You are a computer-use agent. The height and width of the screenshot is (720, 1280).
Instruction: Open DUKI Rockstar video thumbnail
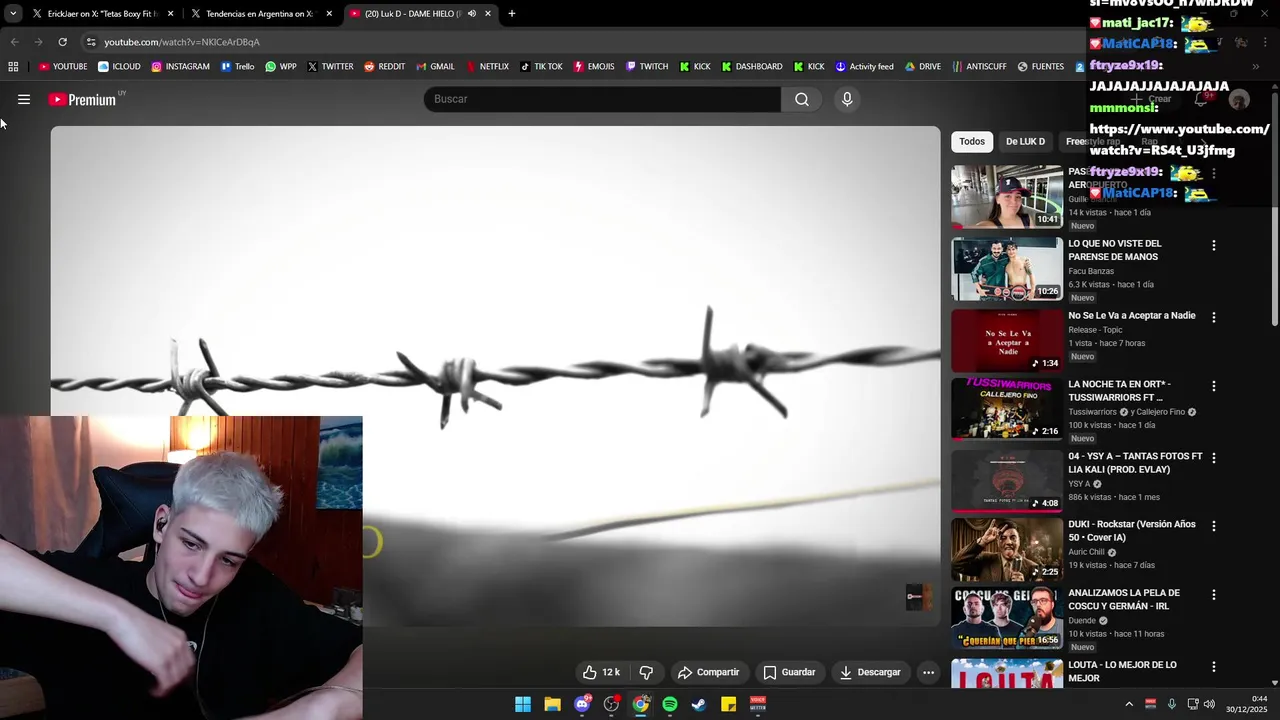1007,549
